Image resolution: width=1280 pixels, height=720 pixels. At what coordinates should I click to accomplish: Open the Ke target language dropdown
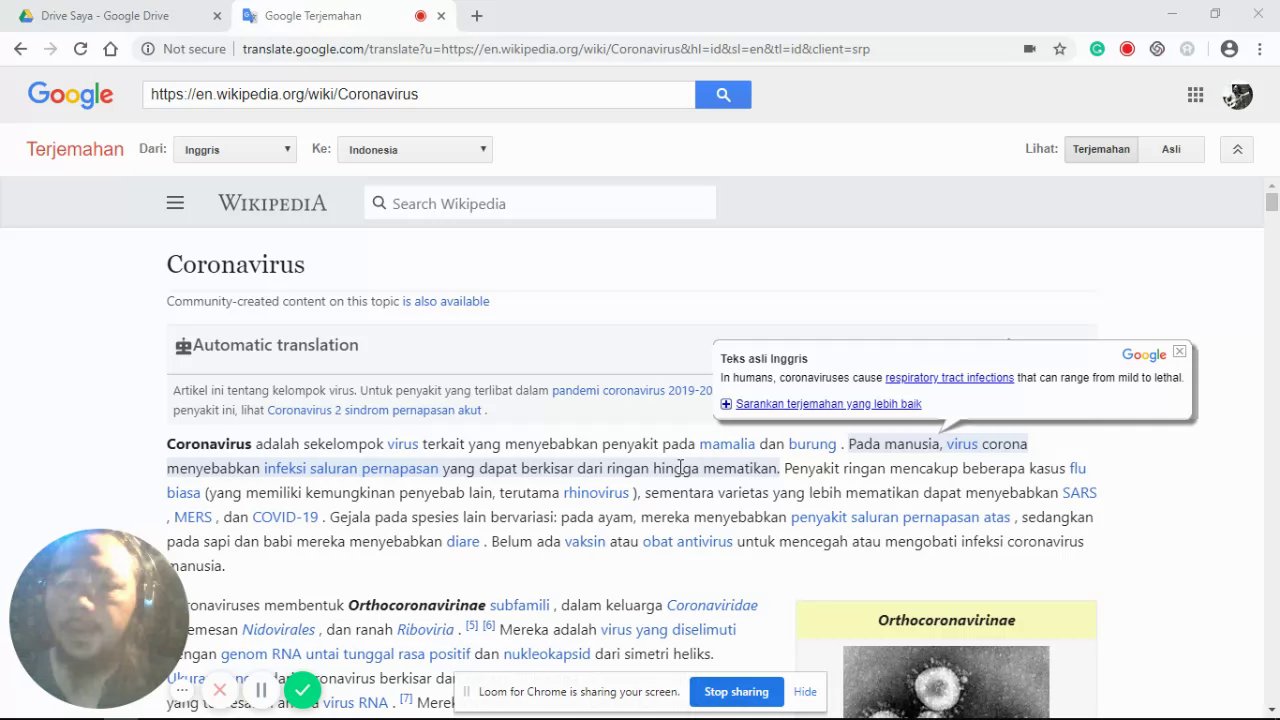point(414,149)
